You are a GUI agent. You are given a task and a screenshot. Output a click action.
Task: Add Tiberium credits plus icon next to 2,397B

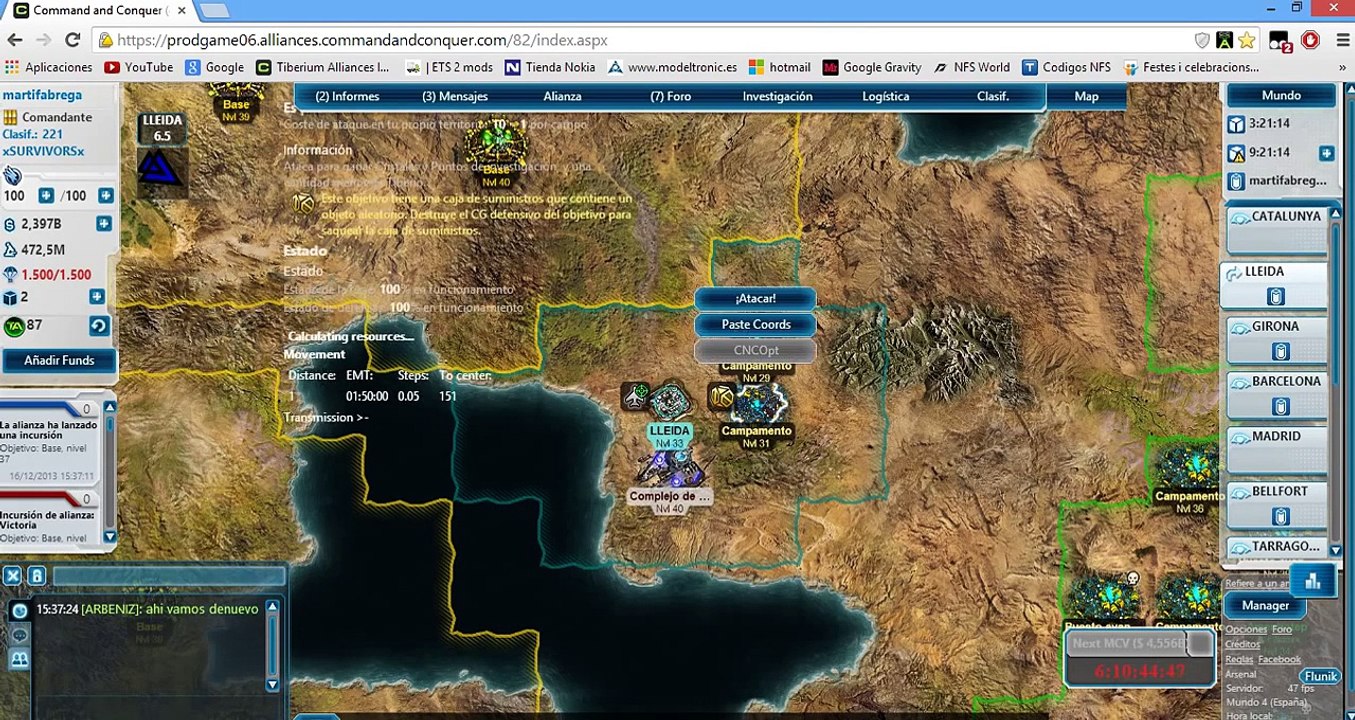click(x=105, y=224)
